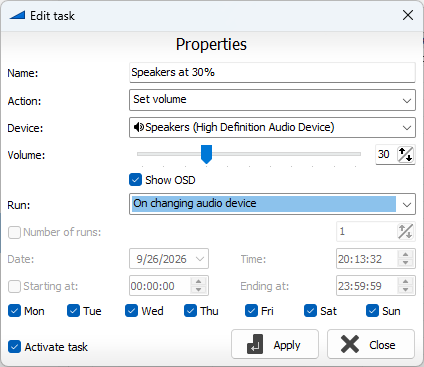Viewport: 424px width, 367px height.
Task: Click the Time field down arrow
Action: [x=405, y=263]
